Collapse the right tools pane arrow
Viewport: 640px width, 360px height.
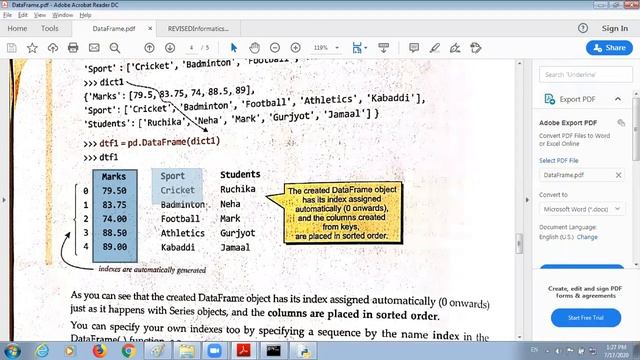527,200
